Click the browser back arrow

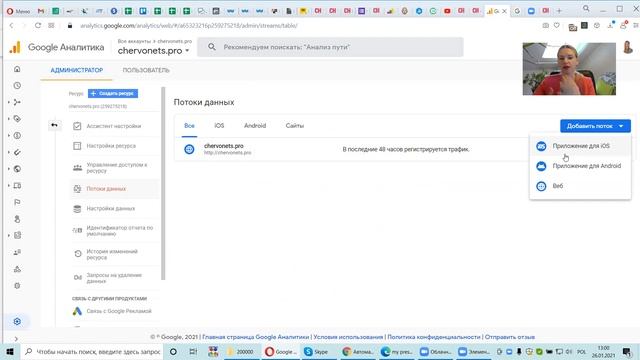[x=11, y=25]
